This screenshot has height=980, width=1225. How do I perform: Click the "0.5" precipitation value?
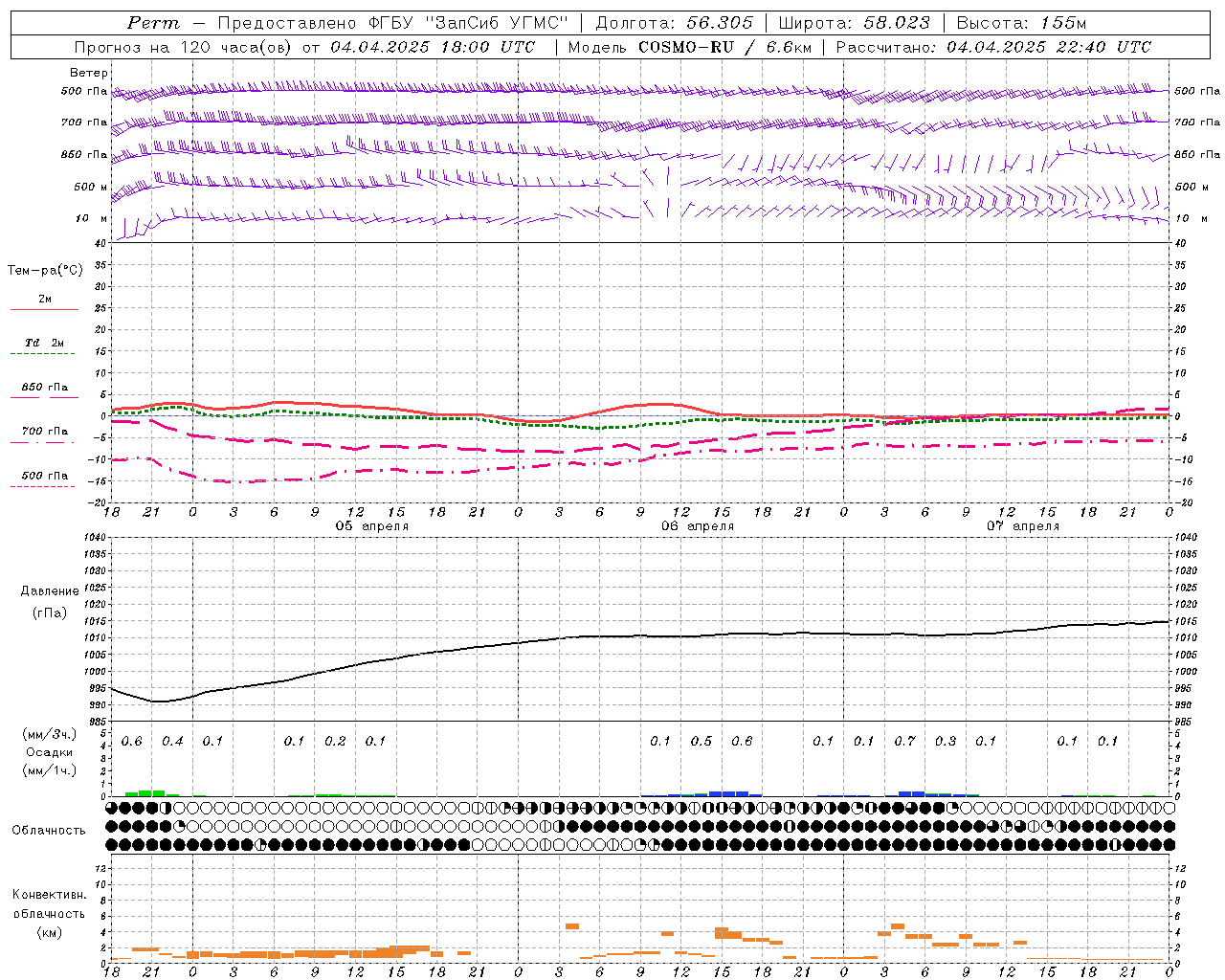(x=702, y=742)
